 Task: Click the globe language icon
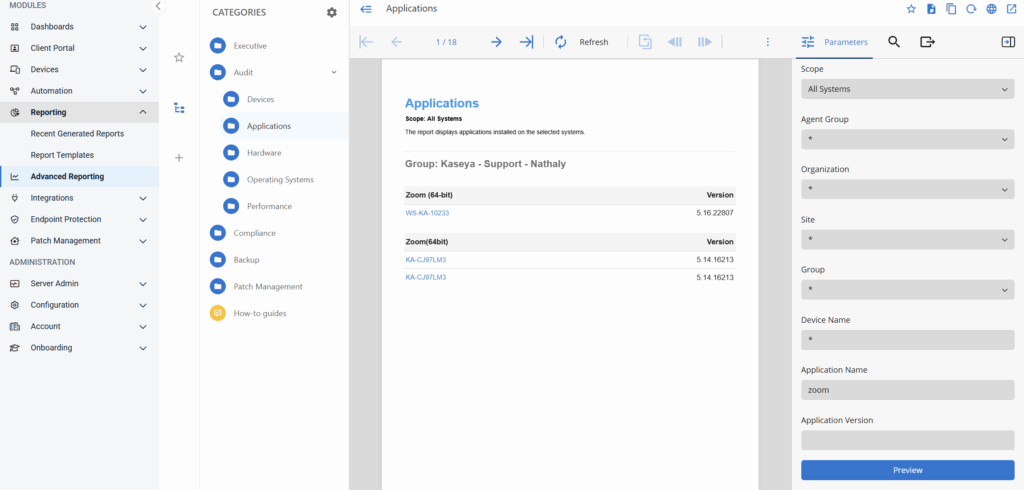[x=991, y=9]
